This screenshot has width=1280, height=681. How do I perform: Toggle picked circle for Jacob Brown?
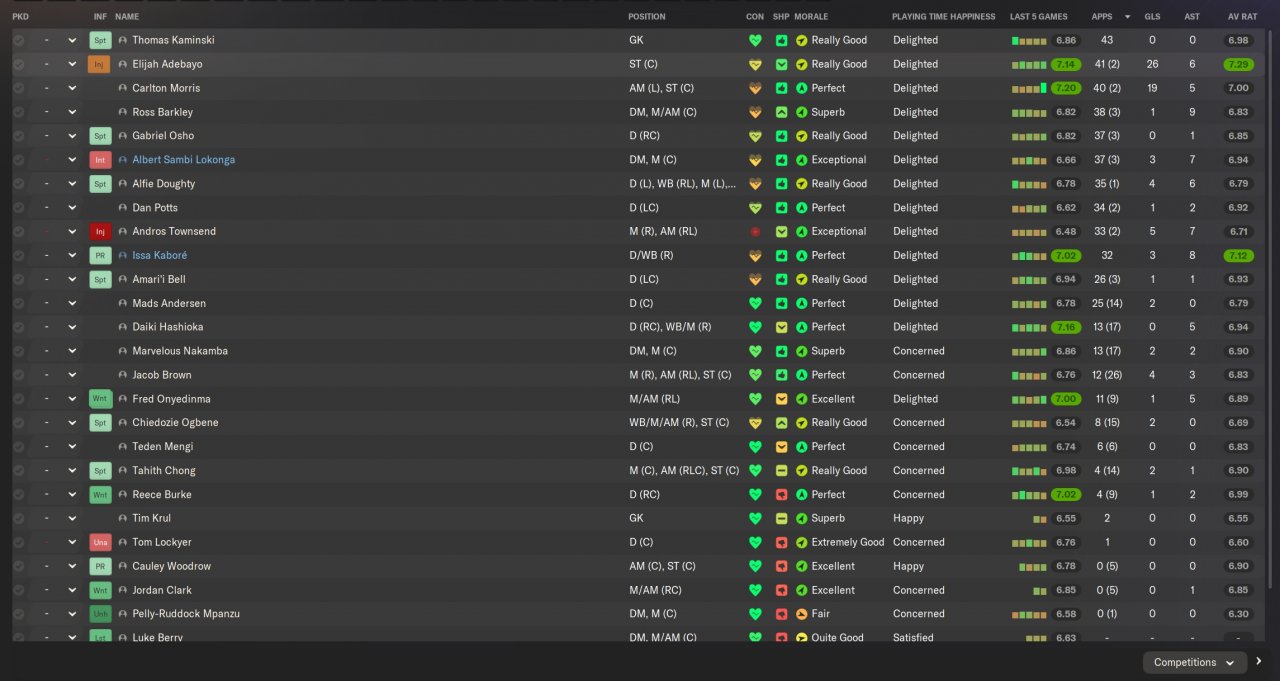[18, 375]
